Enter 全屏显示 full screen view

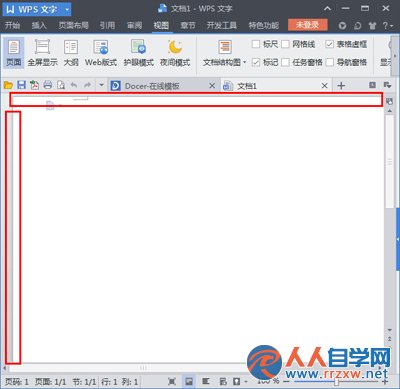pyautogui.click(x=42, y=53)
